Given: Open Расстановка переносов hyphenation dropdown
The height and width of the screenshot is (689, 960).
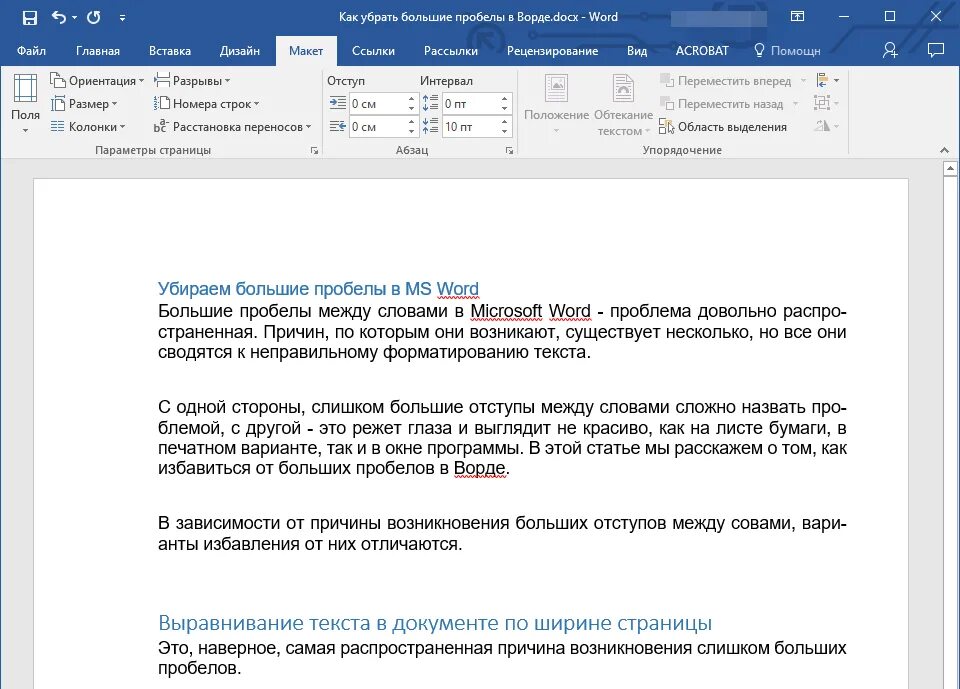Looking at the screenshot, I should pos(232,127).
